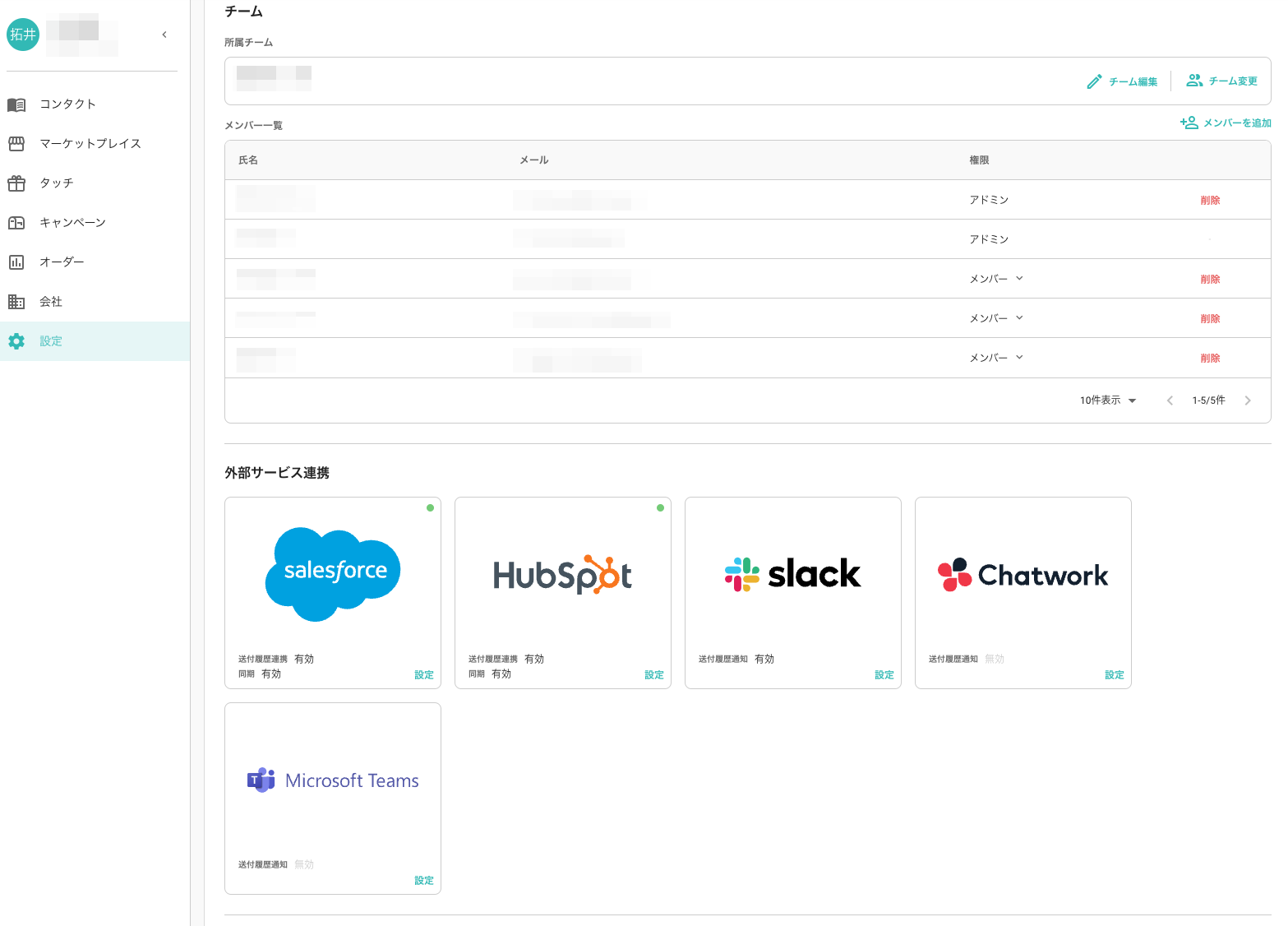Click the Salesforce logo

[333, 574]
